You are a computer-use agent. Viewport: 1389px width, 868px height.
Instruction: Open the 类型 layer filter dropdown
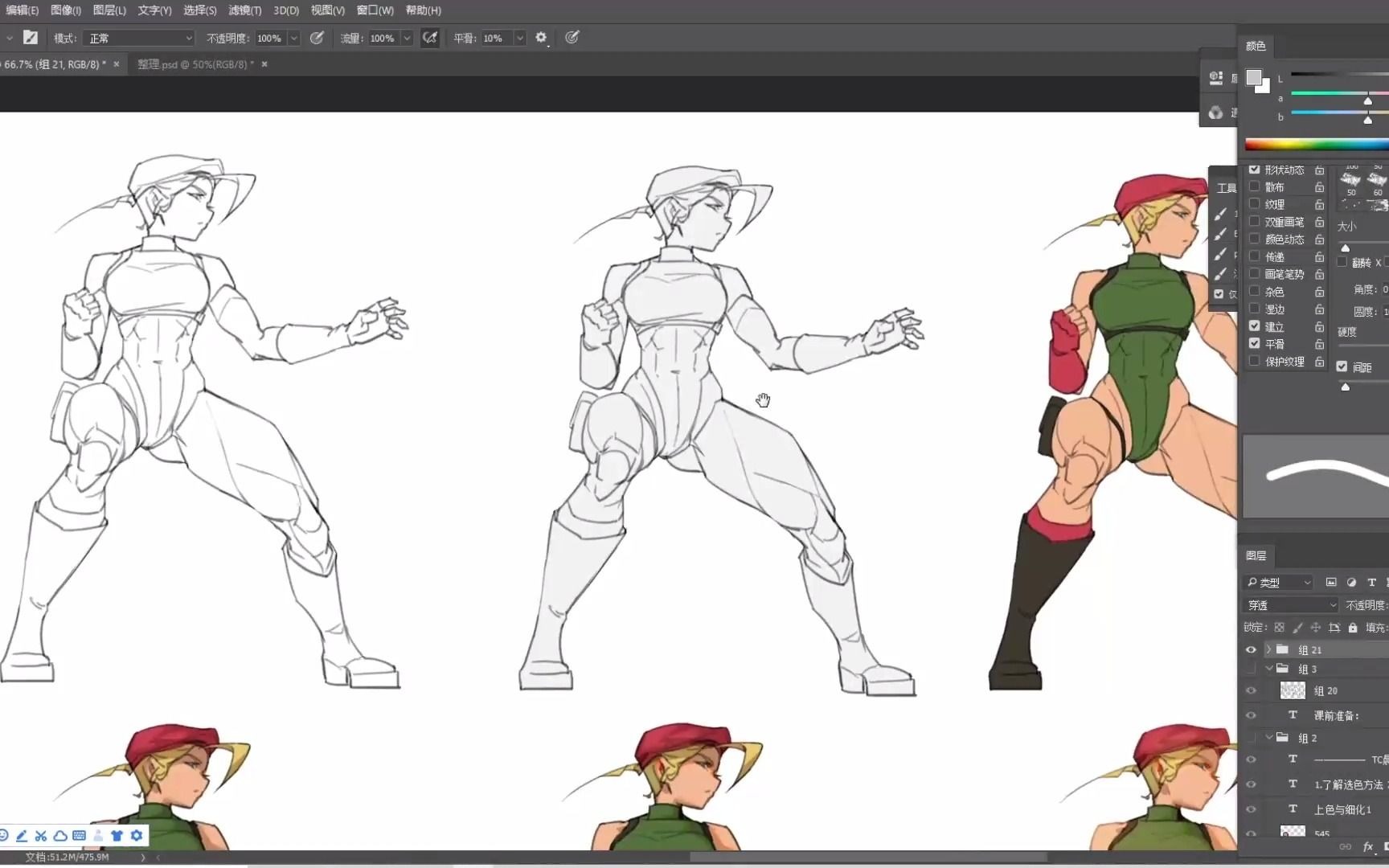click(1278, 582)
